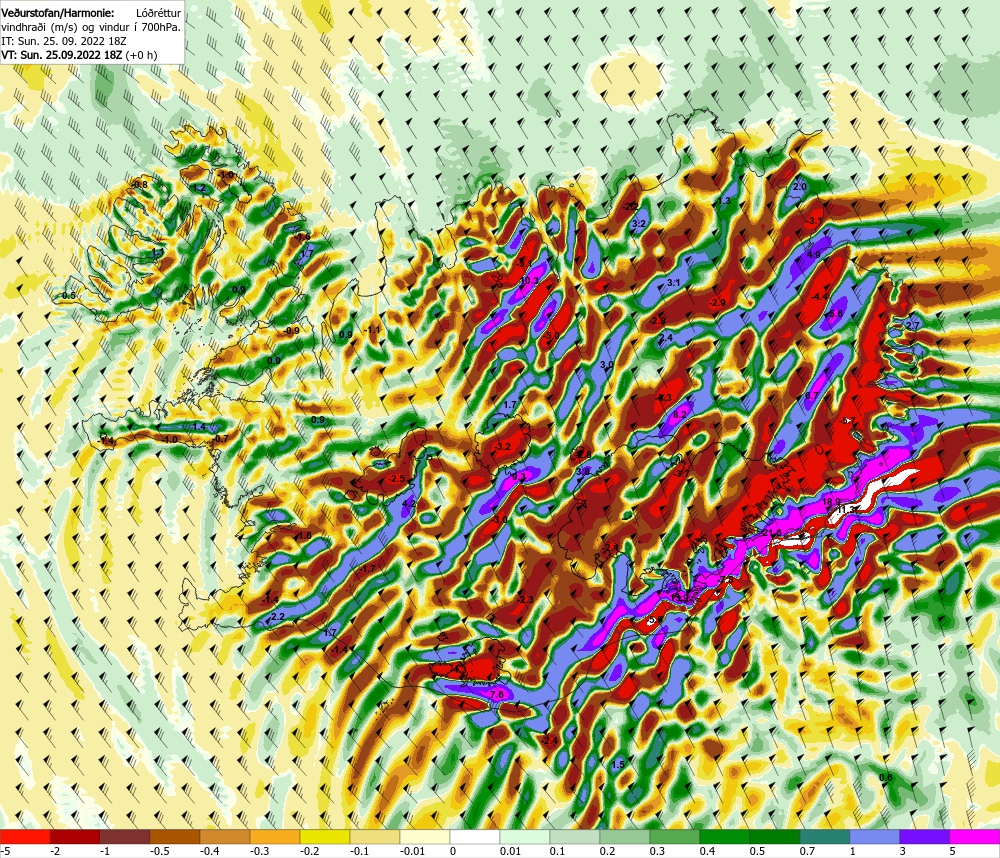Click the -5 legend scale label
The image size is (1000, 858).
tap(6, 851)
